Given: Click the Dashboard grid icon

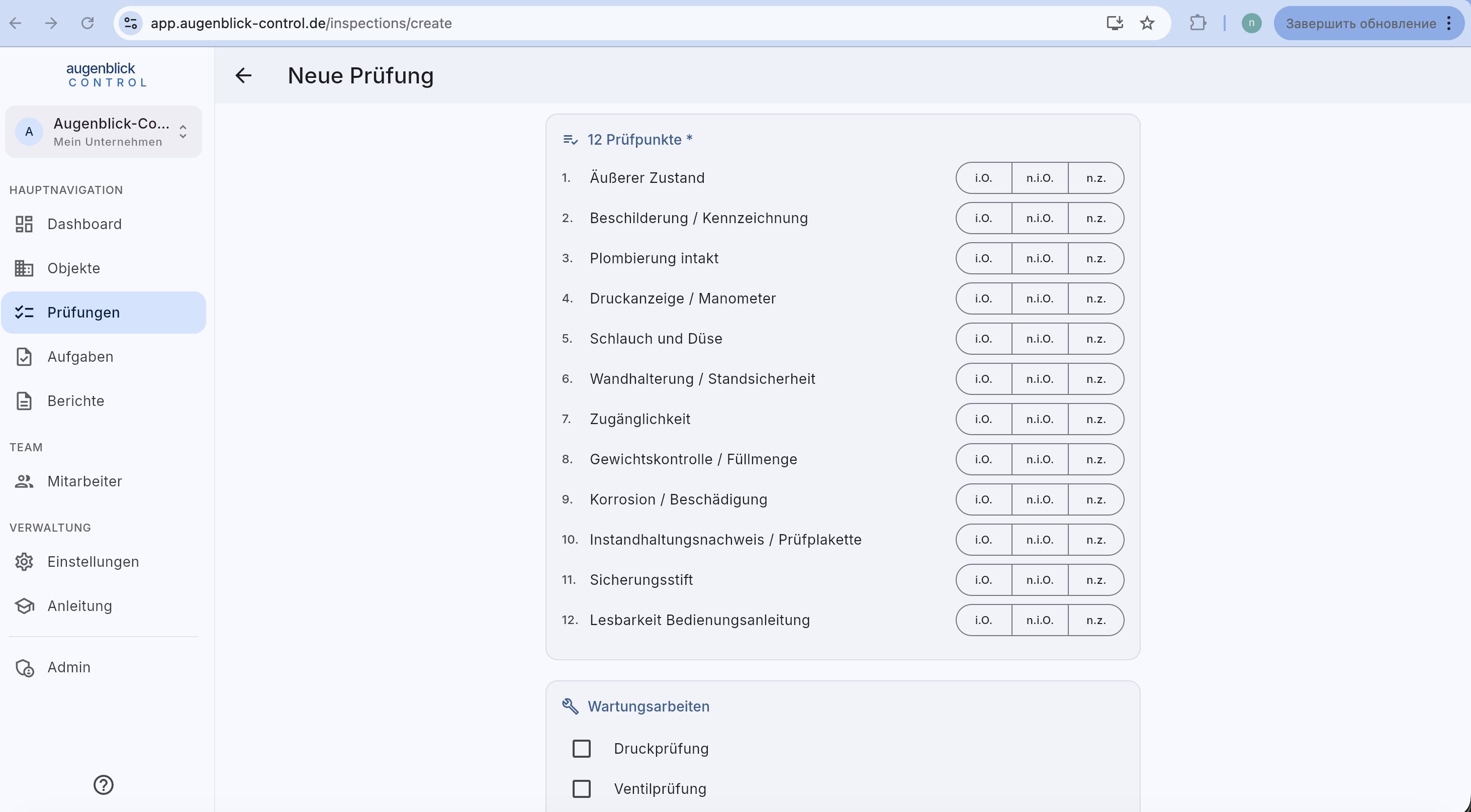Looking at the screenshot, I should (24, 224).
